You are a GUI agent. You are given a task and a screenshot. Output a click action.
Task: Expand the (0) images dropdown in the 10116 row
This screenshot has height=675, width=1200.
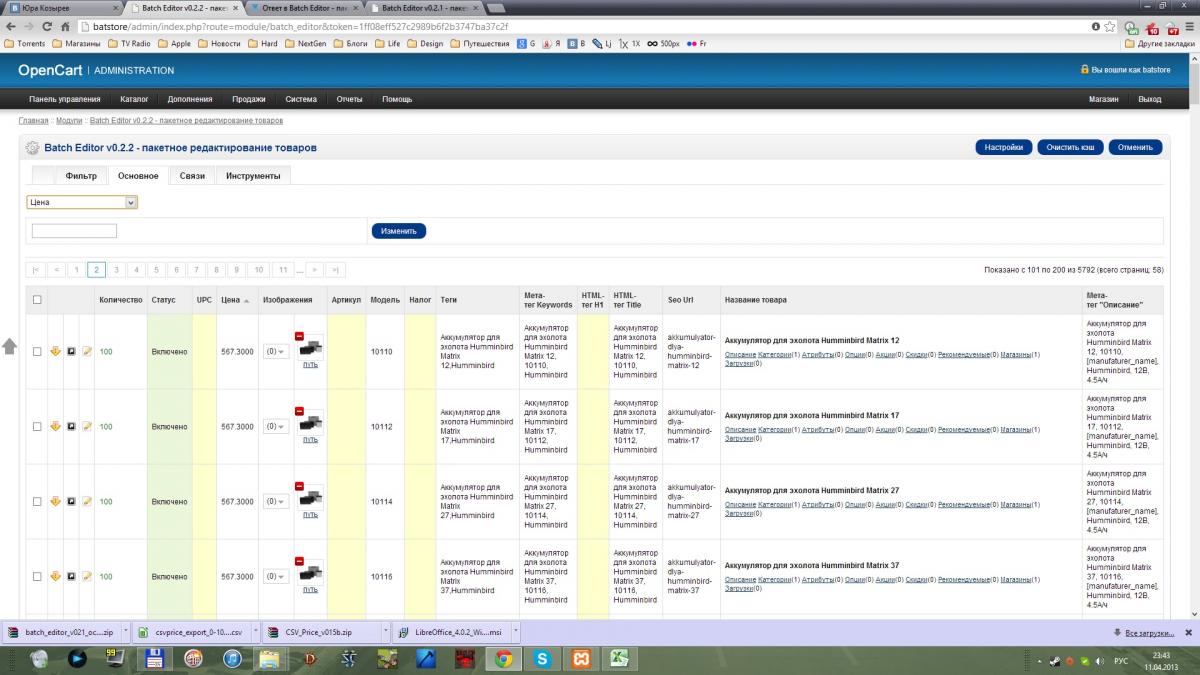(x=275, y=577)
